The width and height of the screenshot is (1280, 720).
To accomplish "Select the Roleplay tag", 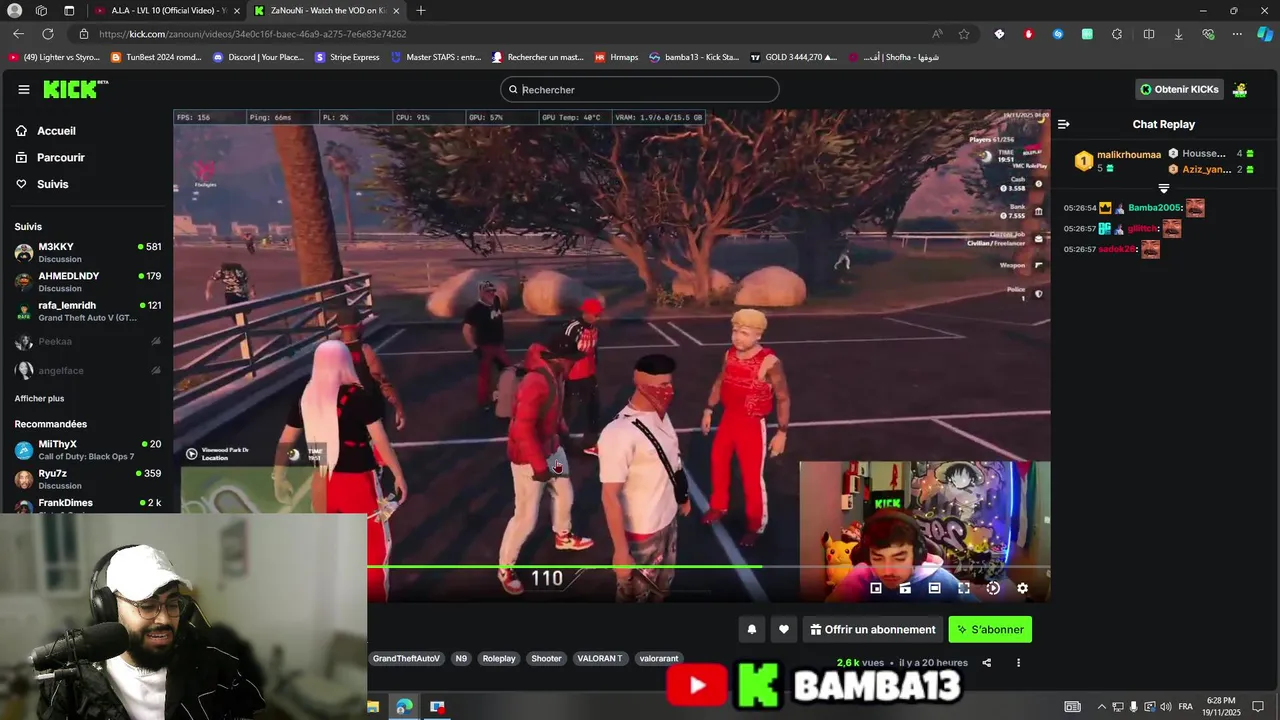I will (499, 658).
